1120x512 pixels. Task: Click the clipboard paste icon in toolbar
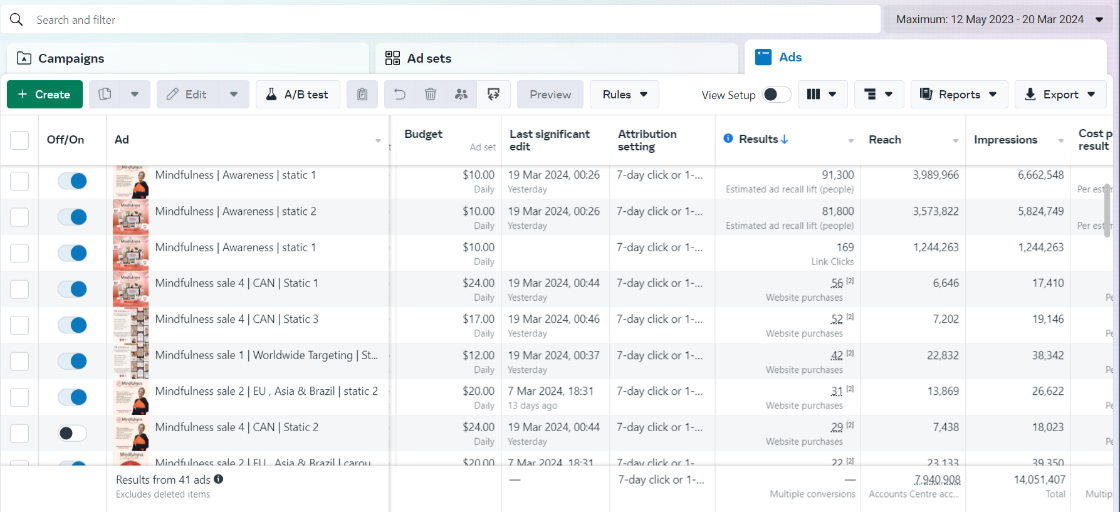click(362, 94)
